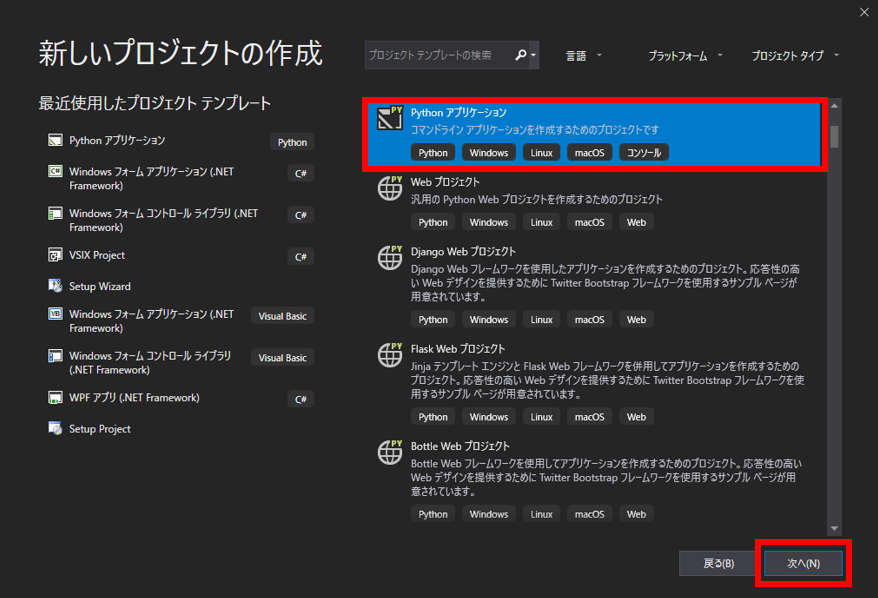878x598 pixels.
Task: Click the Python tag under Bottle Web プロジェクト
Action: (433, 514)
